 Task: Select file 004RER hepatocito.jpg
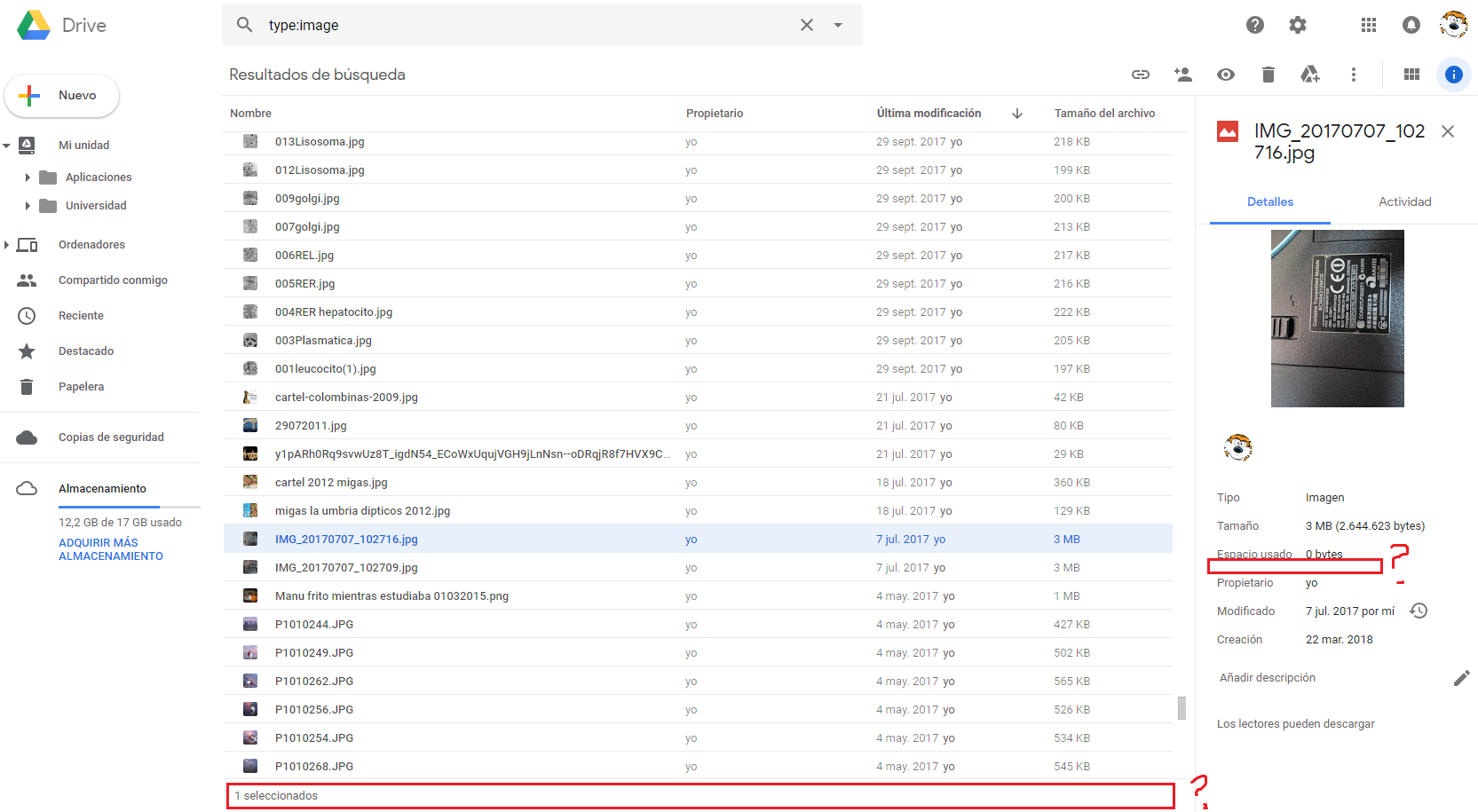point(698,312)
